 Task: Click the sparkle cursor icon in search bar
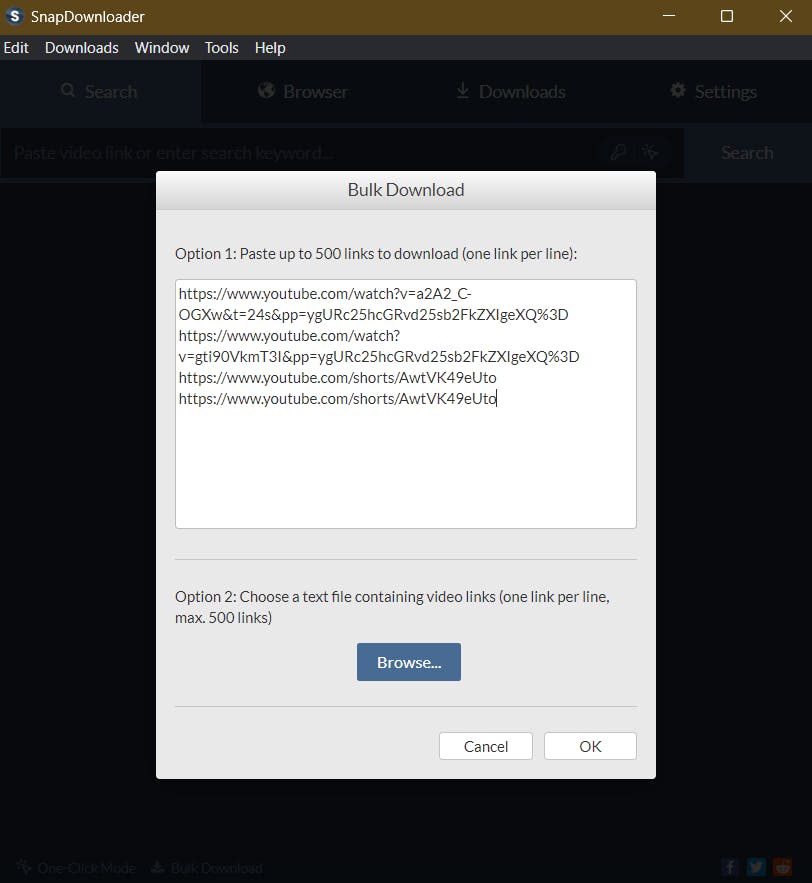(650, 152)
